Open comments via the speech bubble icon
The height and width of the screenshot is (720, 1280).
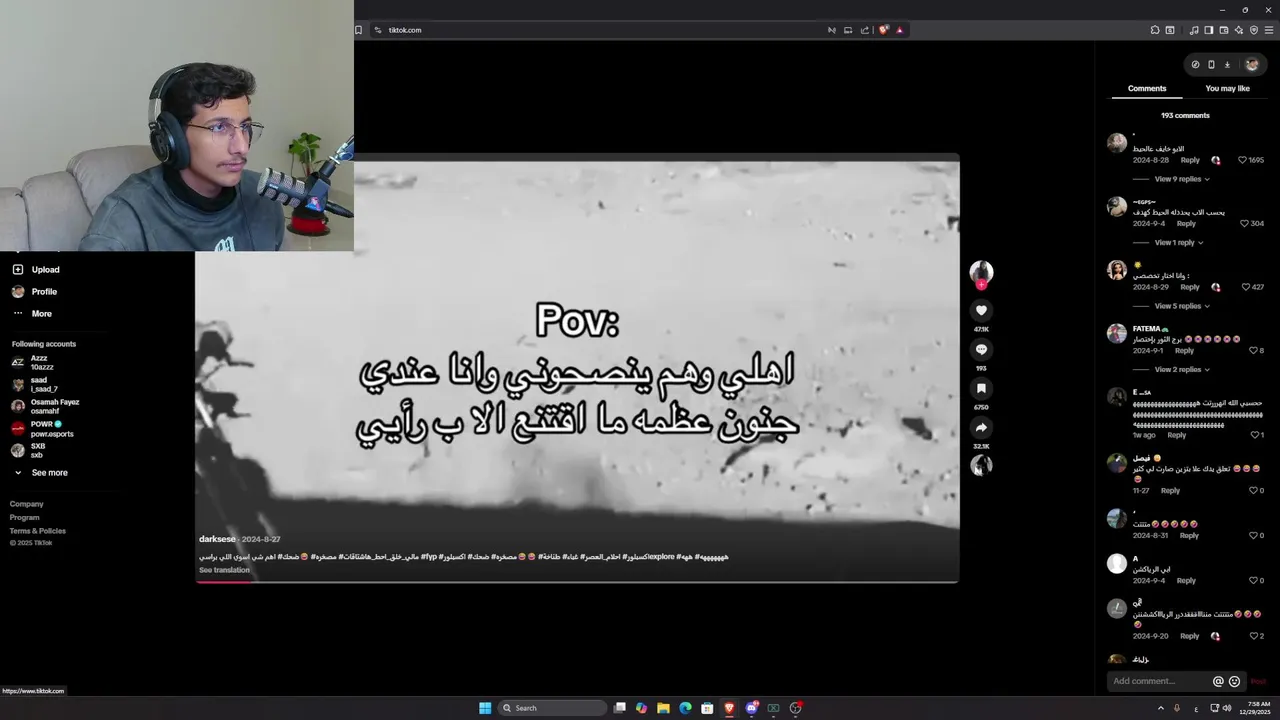[x=981, y=350]
